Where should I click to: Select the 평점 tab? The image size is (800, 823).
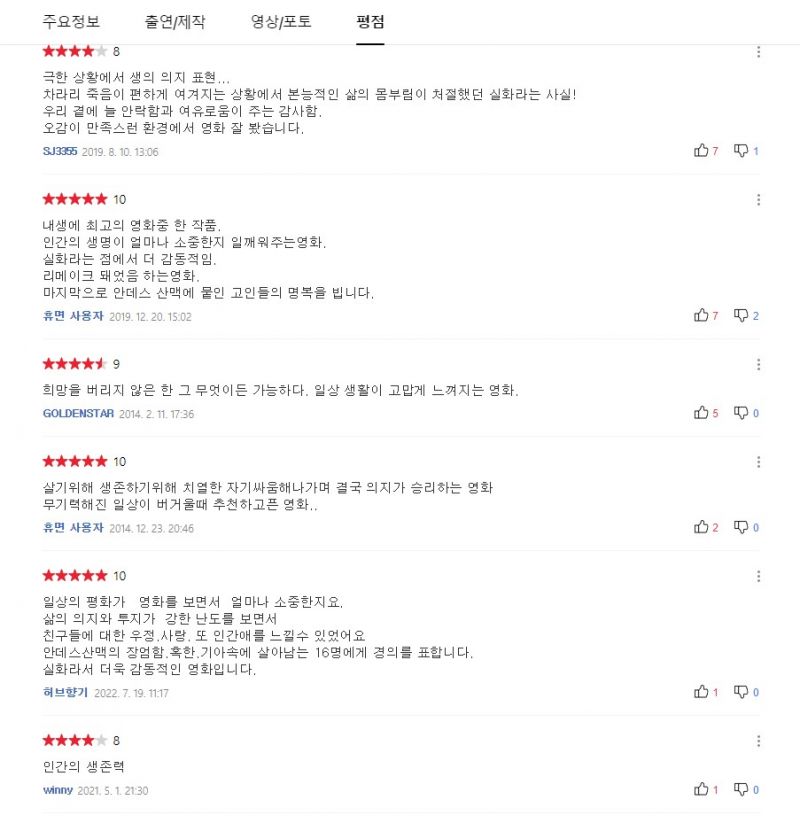click(x=370, y=22)
